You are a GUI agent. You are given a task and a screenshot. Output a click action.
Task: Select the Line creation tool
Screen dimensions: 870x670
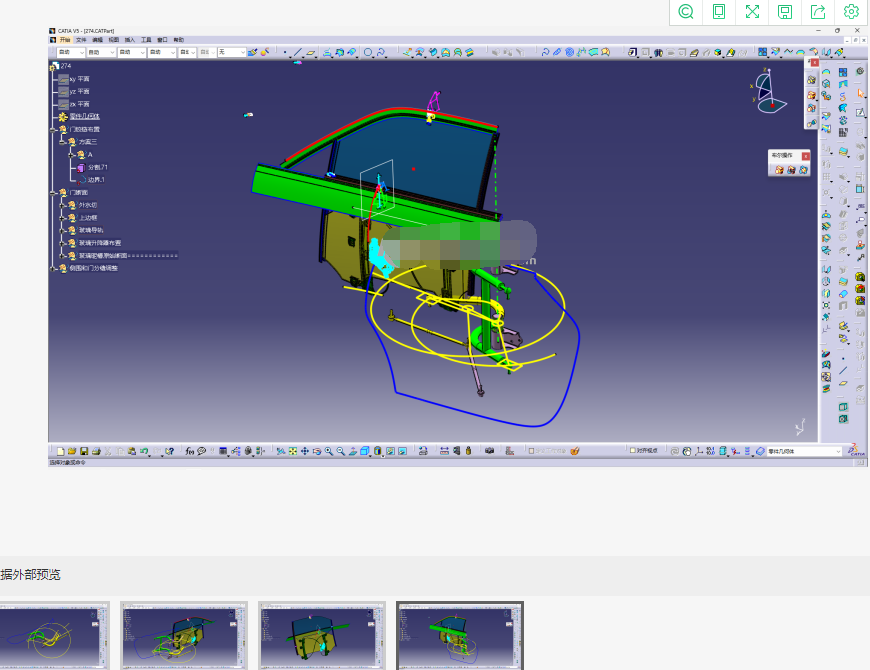pyautogui.click(x=298, y=52)
